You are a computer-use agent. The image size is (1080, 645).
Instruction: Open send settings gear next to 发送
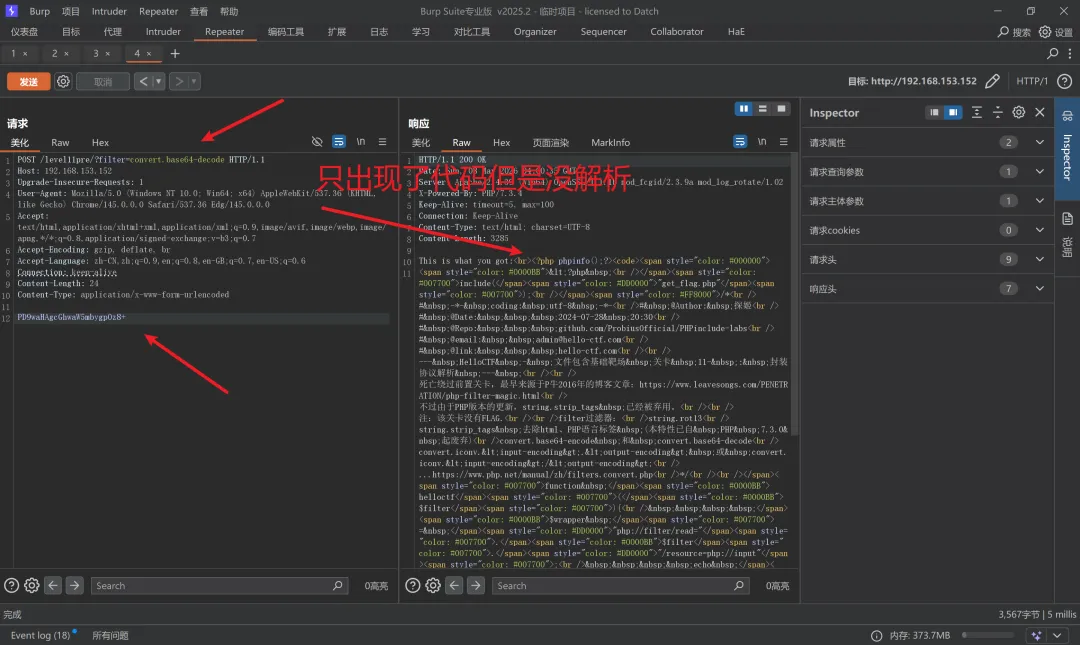(63, 81)
